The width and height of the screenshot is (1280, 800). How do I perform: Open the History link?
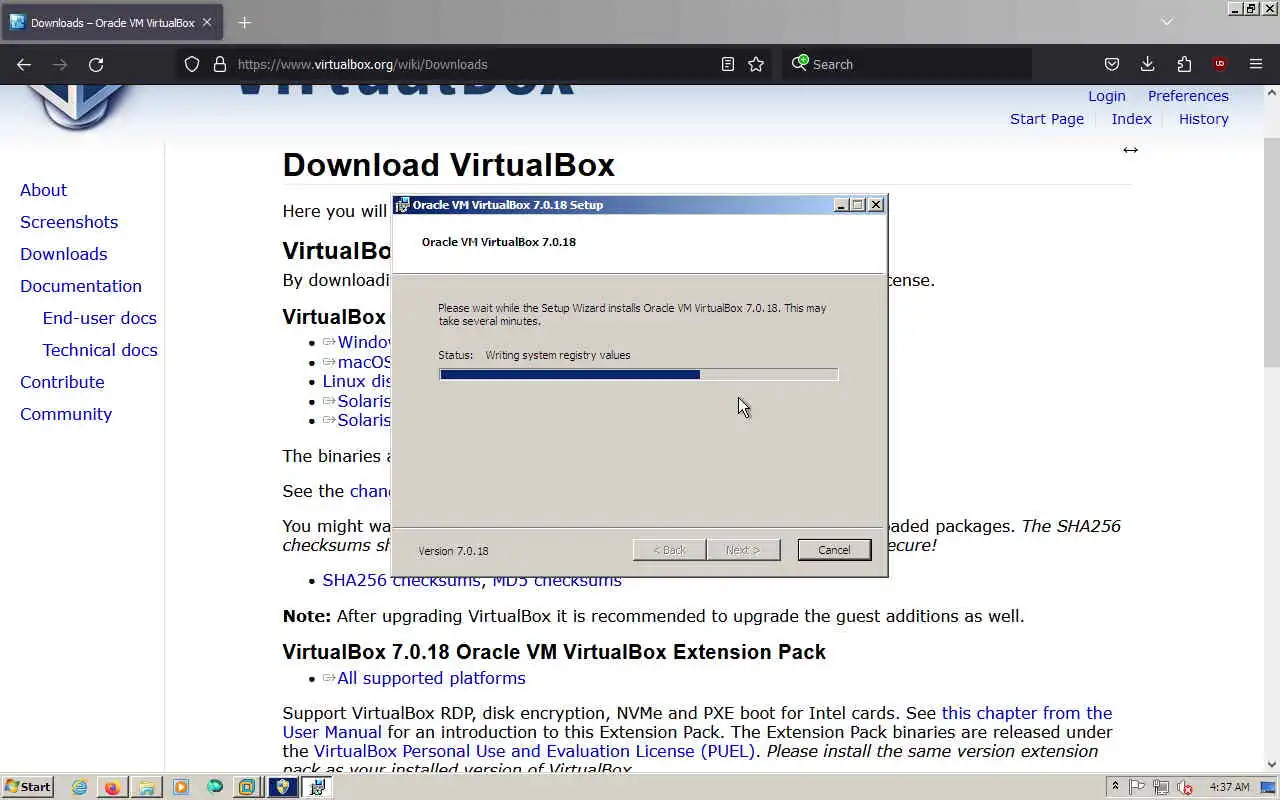[x=1203, y=119]
